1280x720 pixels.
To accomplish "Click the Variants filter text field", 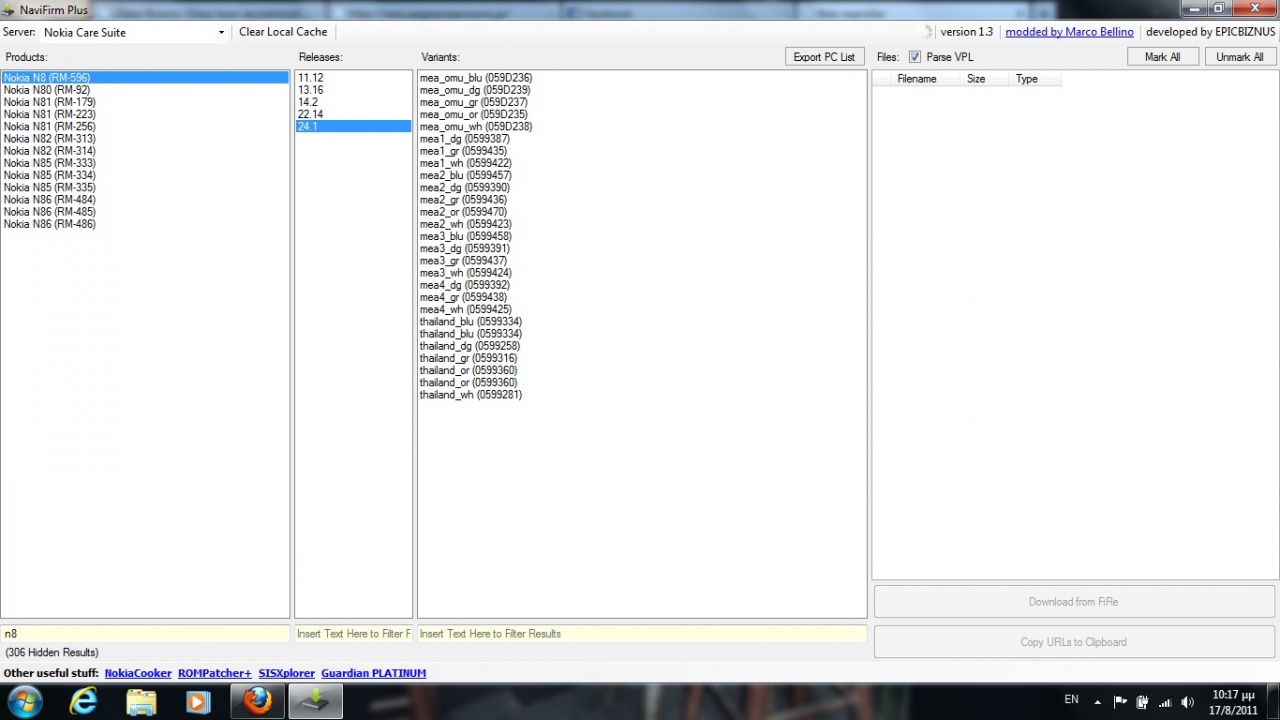I will [x=642, y=633].
